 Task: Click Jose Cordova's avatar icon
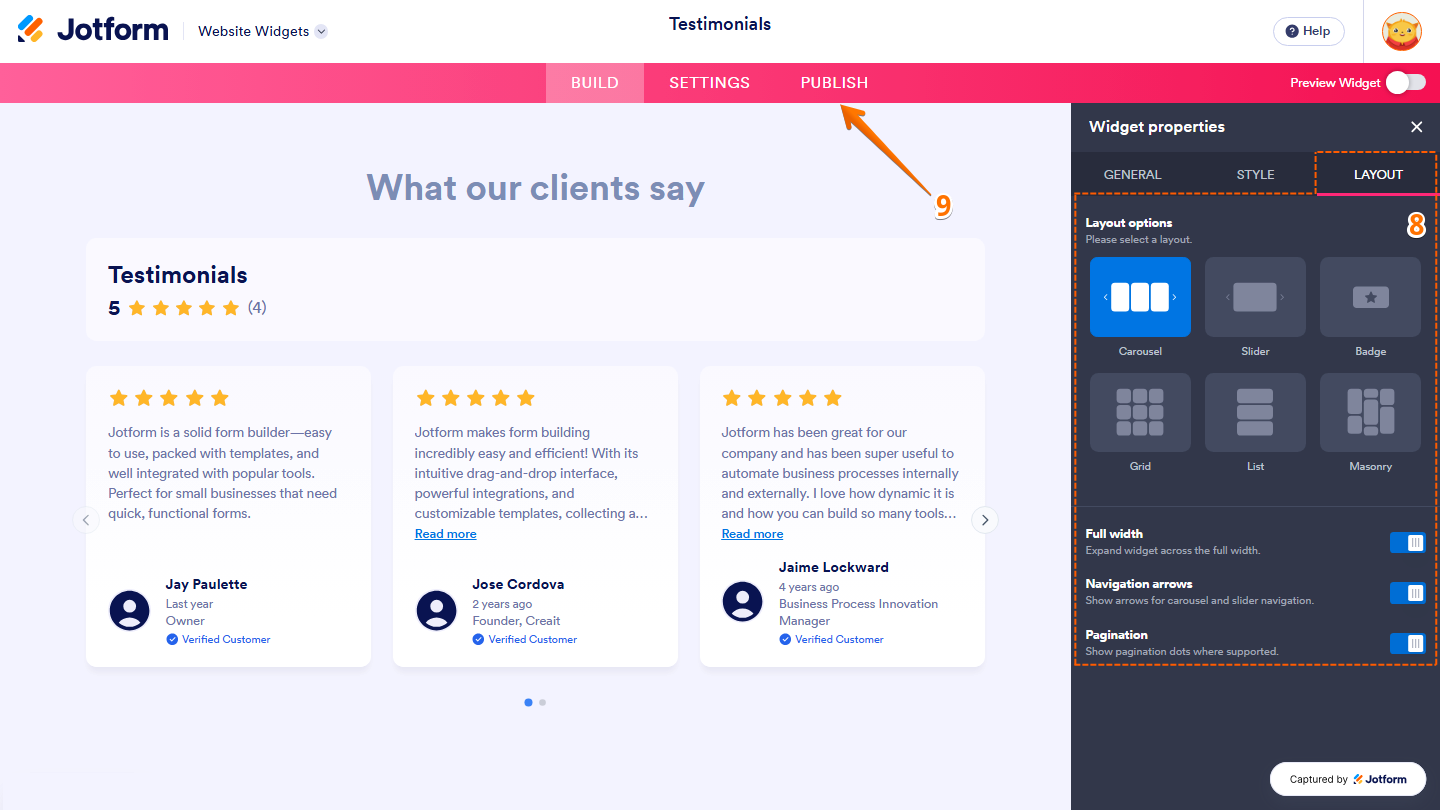coord(437,610)
